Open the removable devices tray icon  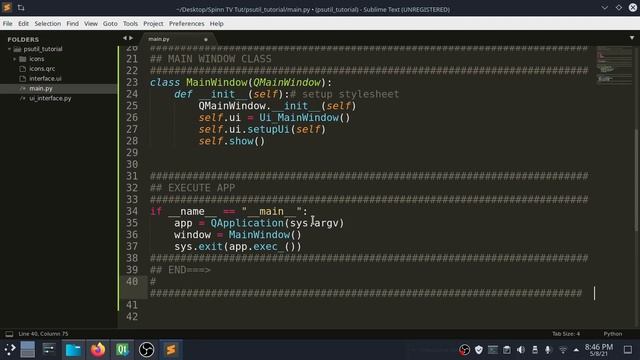click(535, 350)
